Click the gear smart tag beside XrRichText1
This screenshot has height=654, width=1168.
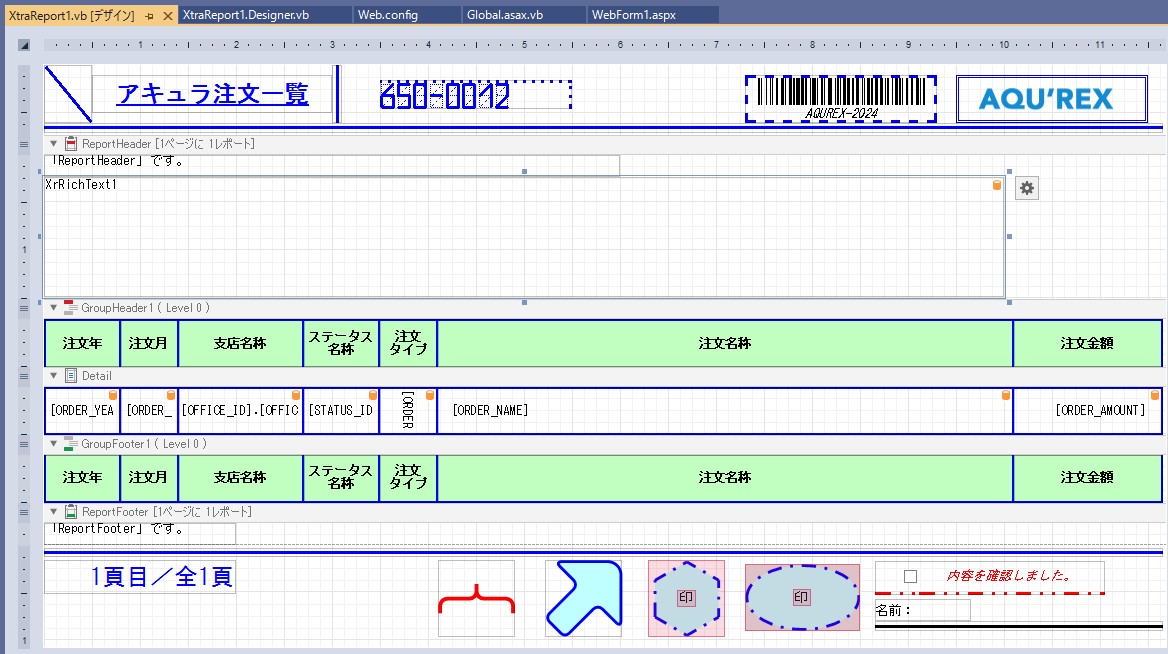(x=1027, y=188)
